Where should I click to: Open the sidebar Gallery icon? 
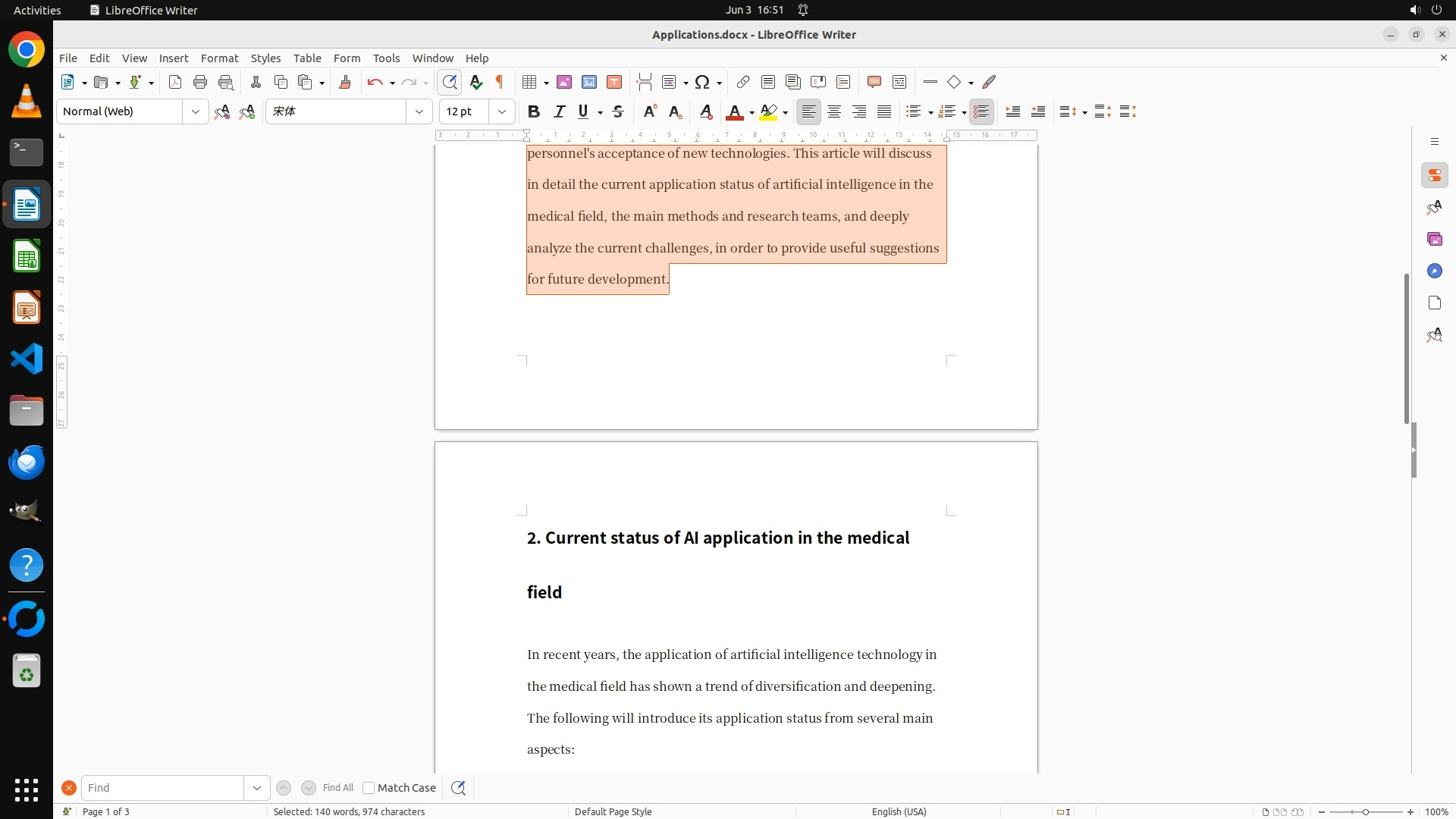pos(1434,239)
